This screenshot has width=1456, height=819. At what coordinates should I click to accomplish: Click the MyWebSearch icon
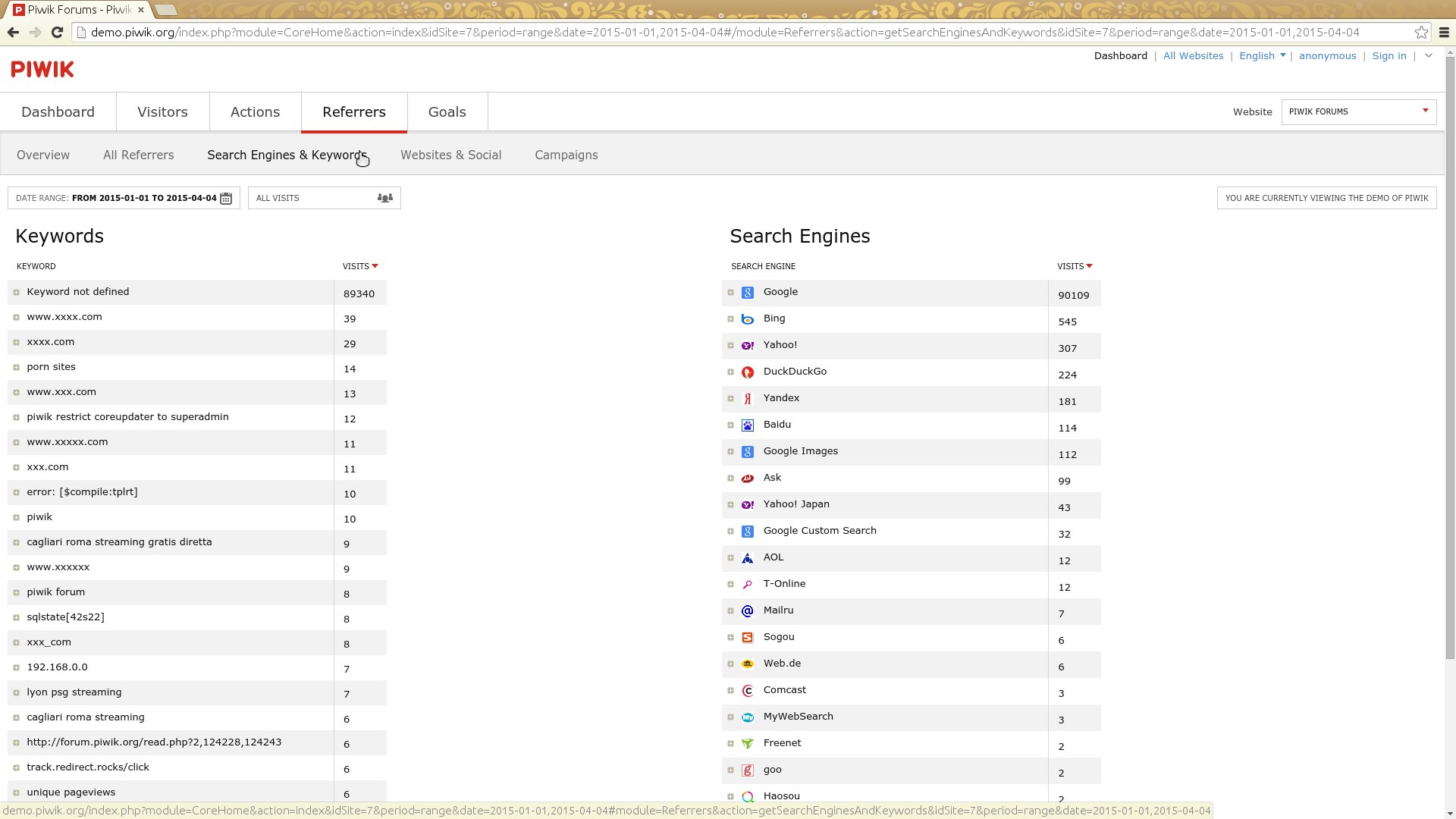point(747,717)
